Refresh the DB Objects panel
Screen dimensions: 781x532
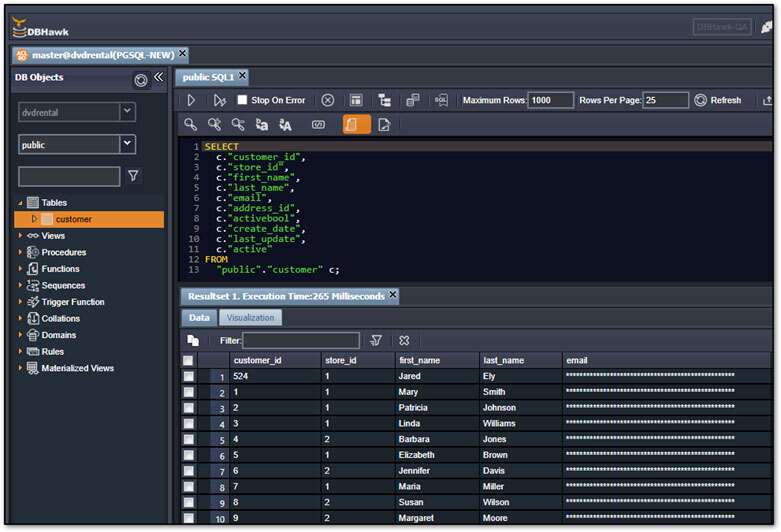(x=141, y=79)
